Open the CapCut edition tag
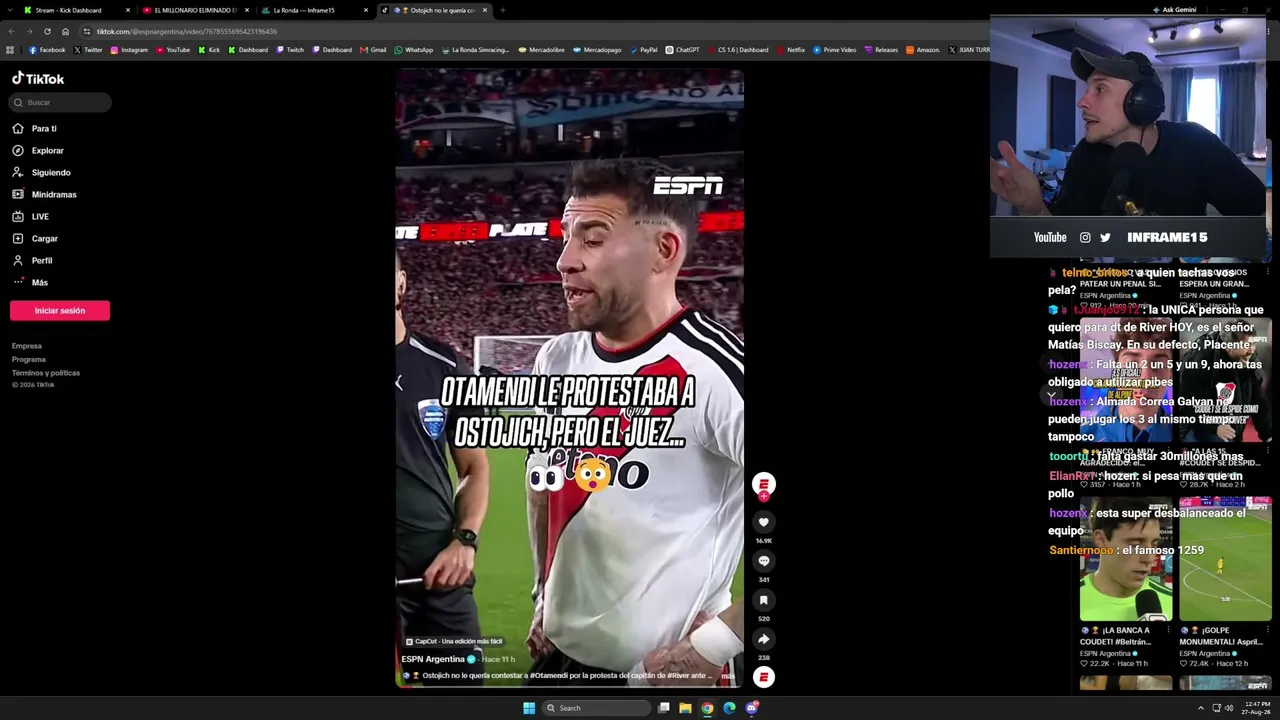This screenshot has width=1280, height=720. pyautogui.click(x=454, y=641)
